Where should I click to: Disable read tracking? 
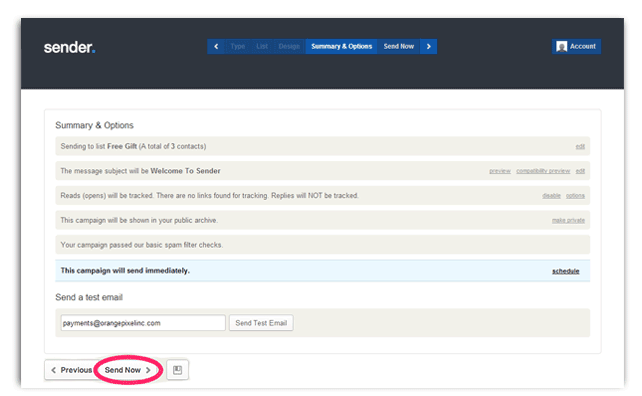point(551,196)
